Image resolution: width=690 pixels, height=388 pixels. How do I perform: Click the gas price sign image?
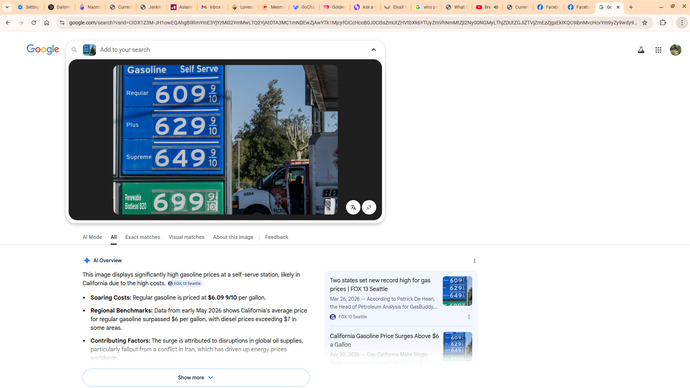point(225,140)
